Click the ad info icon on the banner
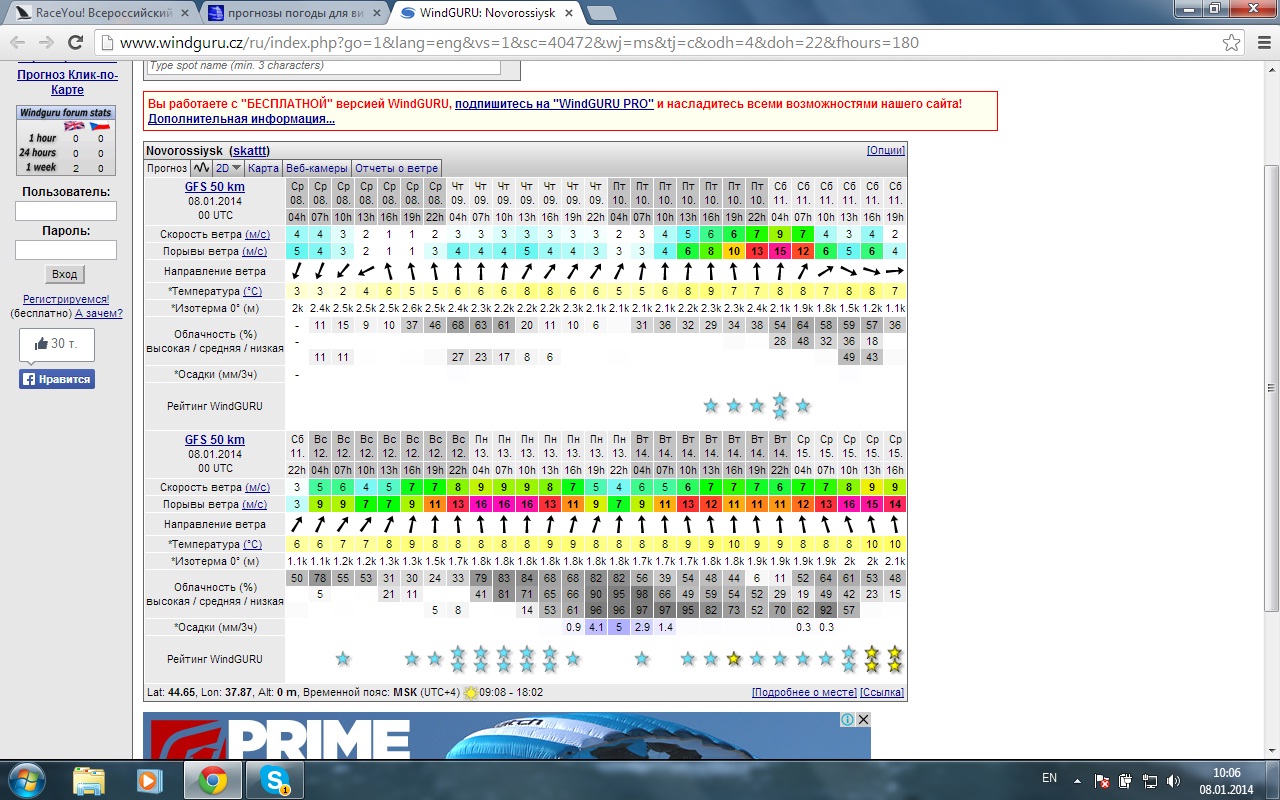This screenshot has height=800, width=1280. pyautogui.click(x=847, y=720)
